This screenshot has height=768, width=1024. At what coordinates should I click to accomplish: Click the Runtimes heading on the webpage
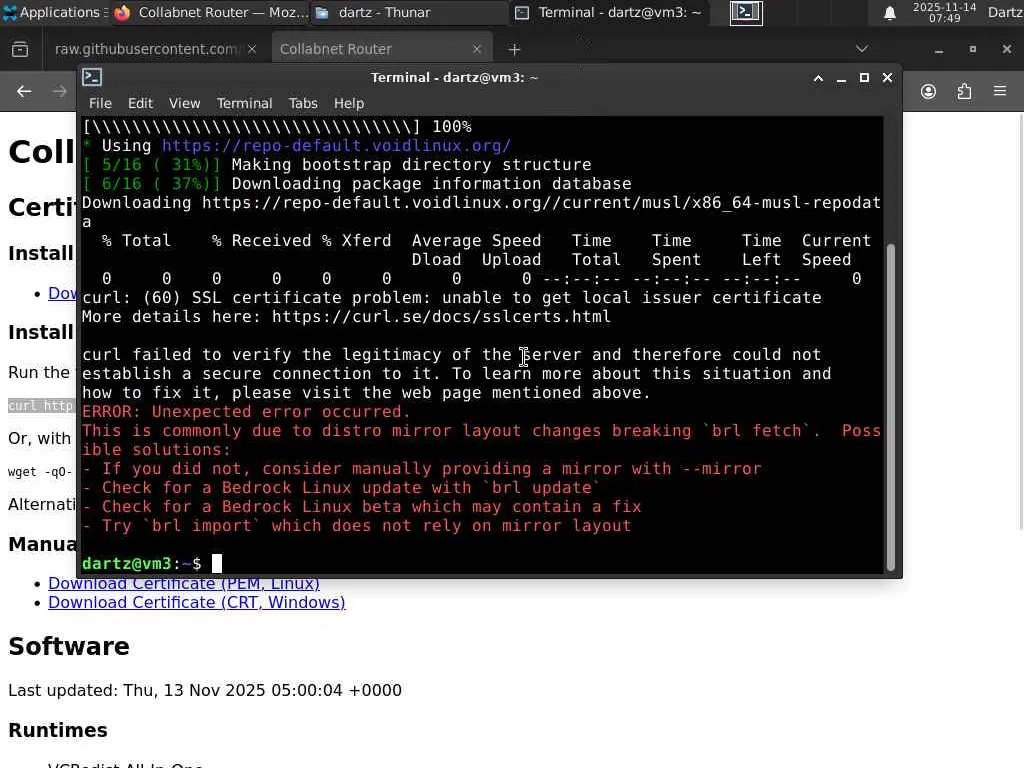[x=57, y=730]
